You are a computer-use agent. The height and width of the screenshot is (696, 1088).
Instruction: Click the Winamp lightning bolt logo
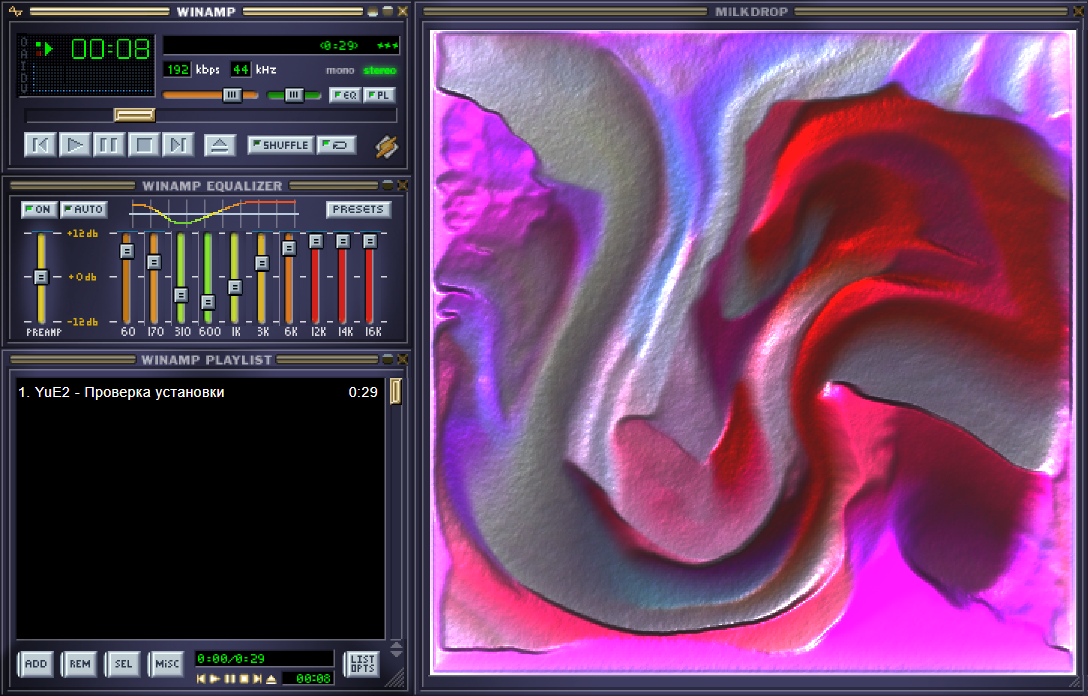coord(386,146)
